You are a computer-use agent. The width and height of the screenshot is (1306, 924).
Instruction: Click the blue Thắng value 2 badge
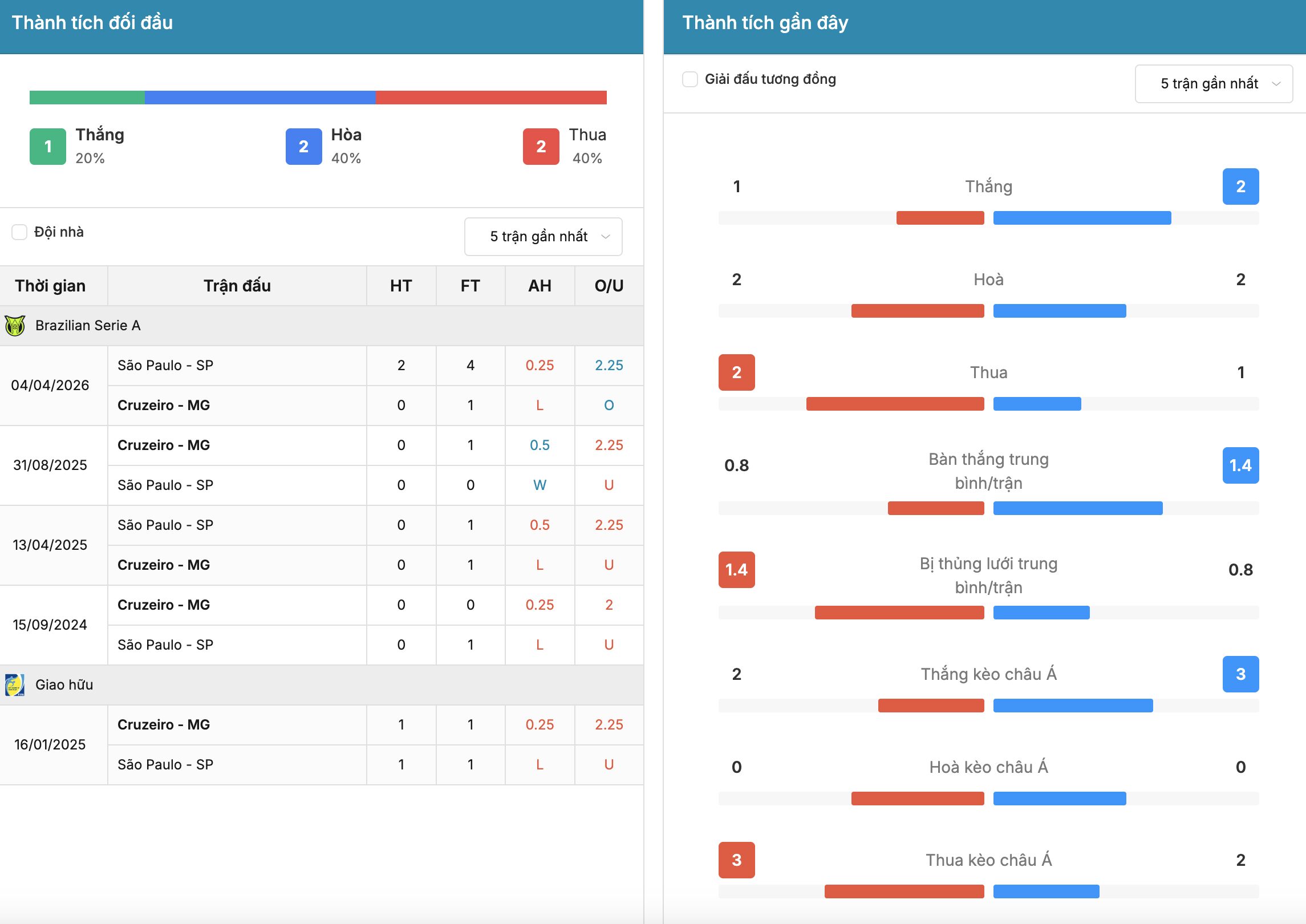tap(1241, 187)
